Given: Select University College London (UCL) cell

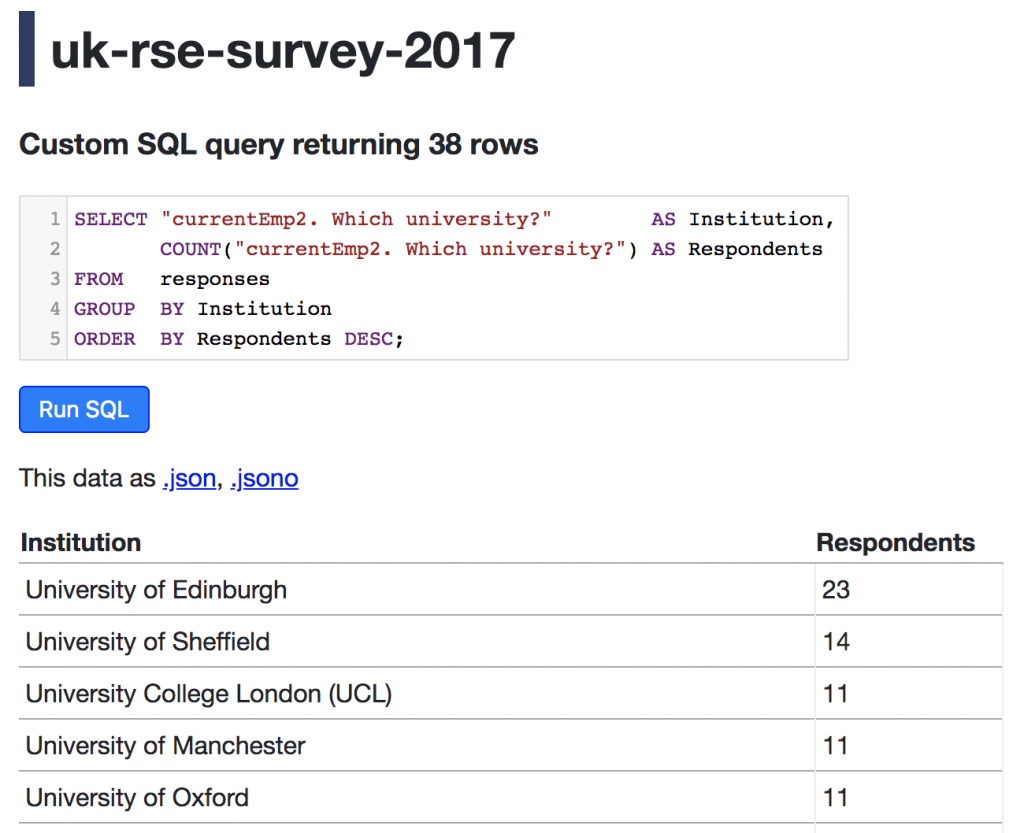Looking at the screenshot, I should point(208,694).
